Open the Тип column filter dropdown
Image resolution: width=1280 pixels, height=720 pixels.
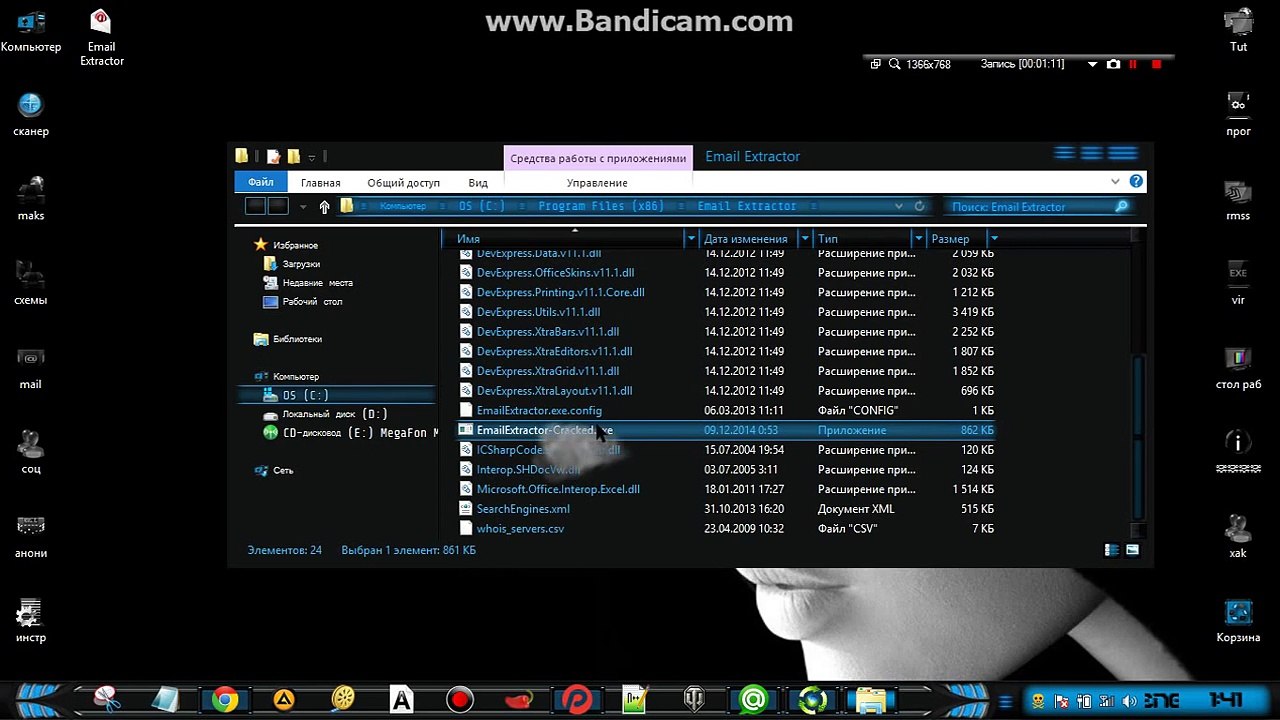pyautogui.click(x=917, y=239)
